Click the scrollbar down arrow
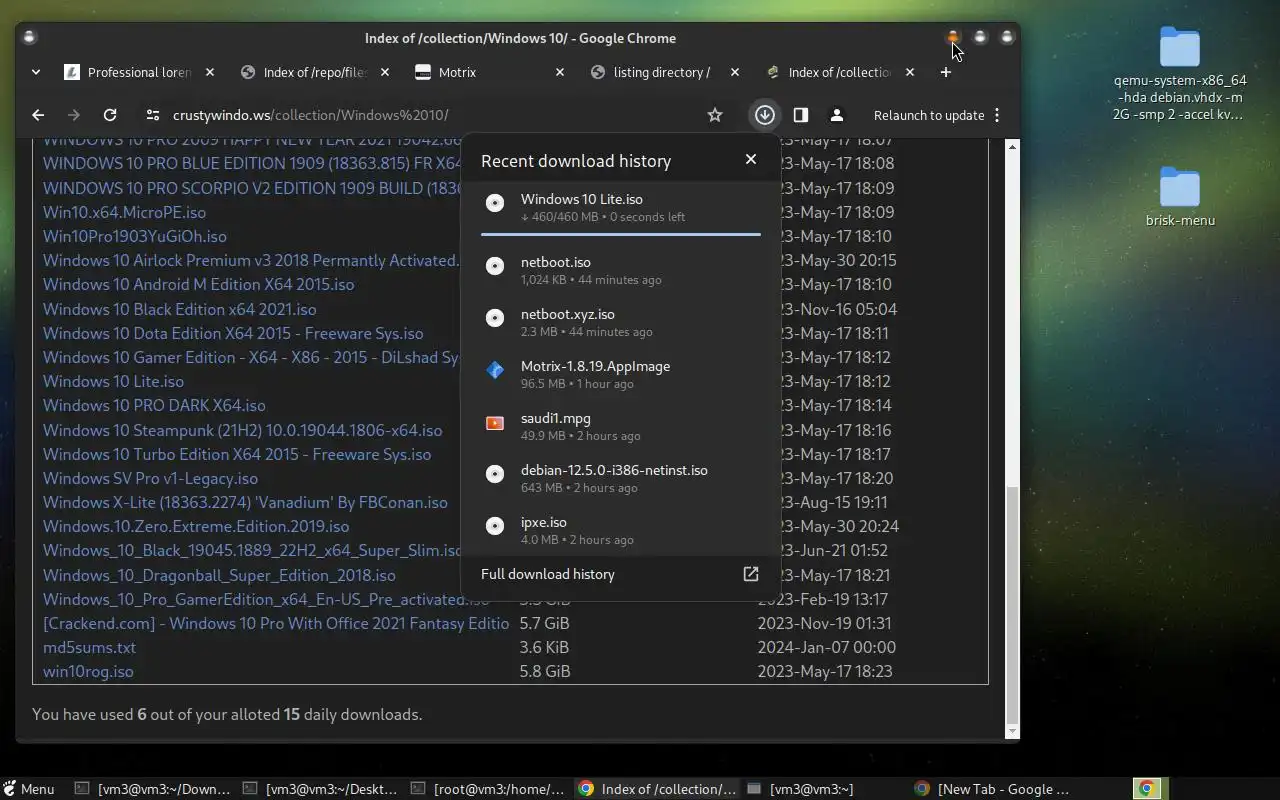Viewport: 1280px width, 800px height. click(x=1012, y=732)
